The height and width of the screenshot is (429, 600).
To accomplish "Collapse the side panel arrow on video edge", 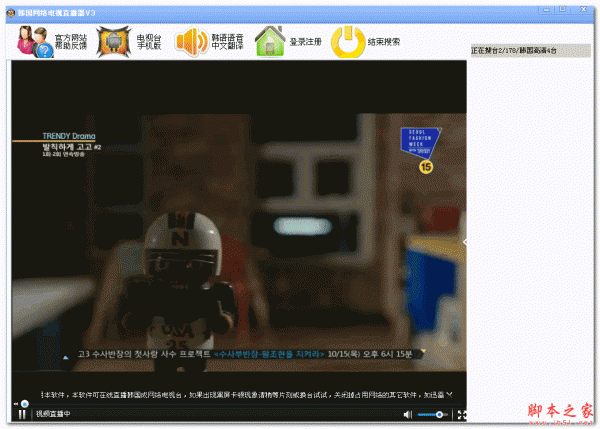I will (x=465, y=241).
